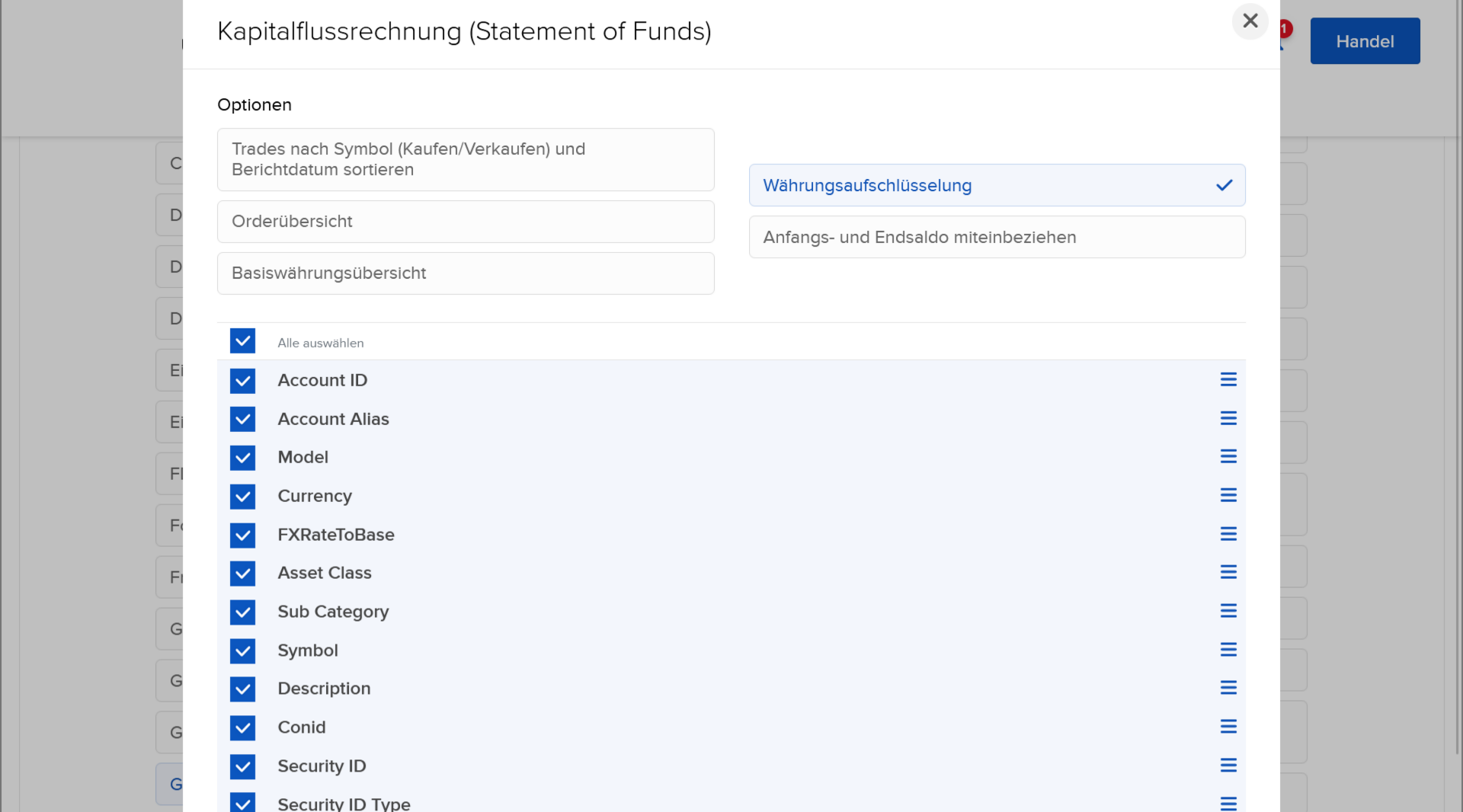Click the drag handle next to Currency
This screenshot has width=1463, height=812.
tap(1229, 495)
